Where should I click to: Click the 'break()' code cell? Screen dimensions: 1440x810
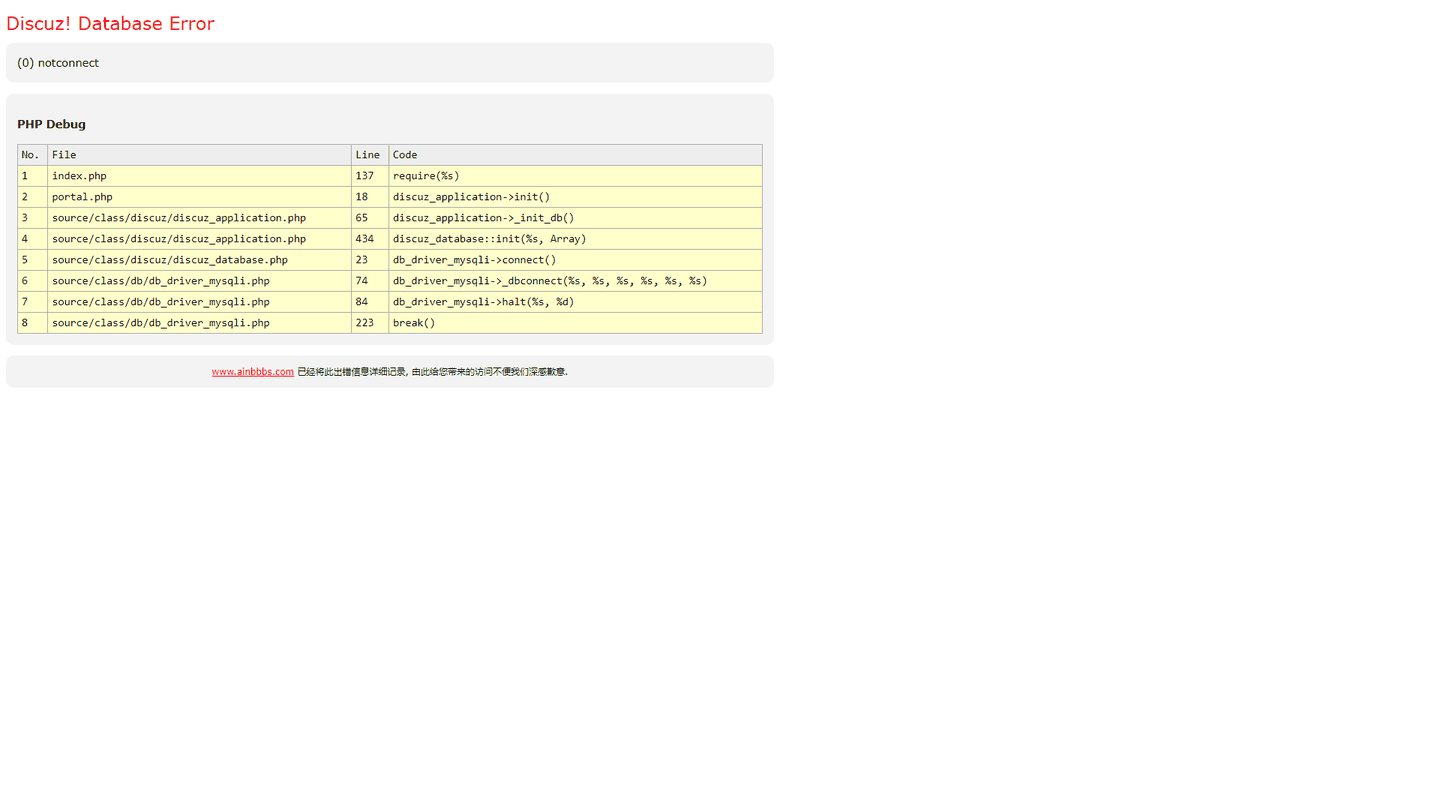pos(575,323)
